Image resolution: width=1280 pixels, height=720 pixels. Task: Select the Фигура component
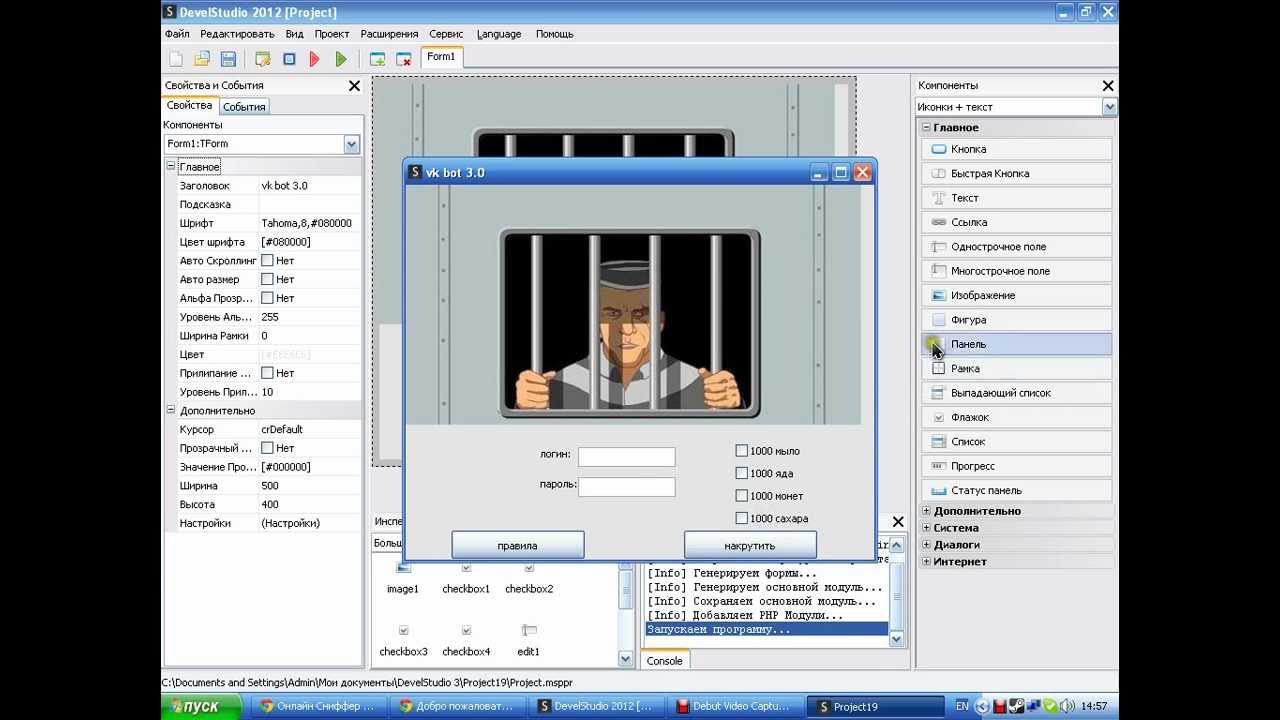1016,320
